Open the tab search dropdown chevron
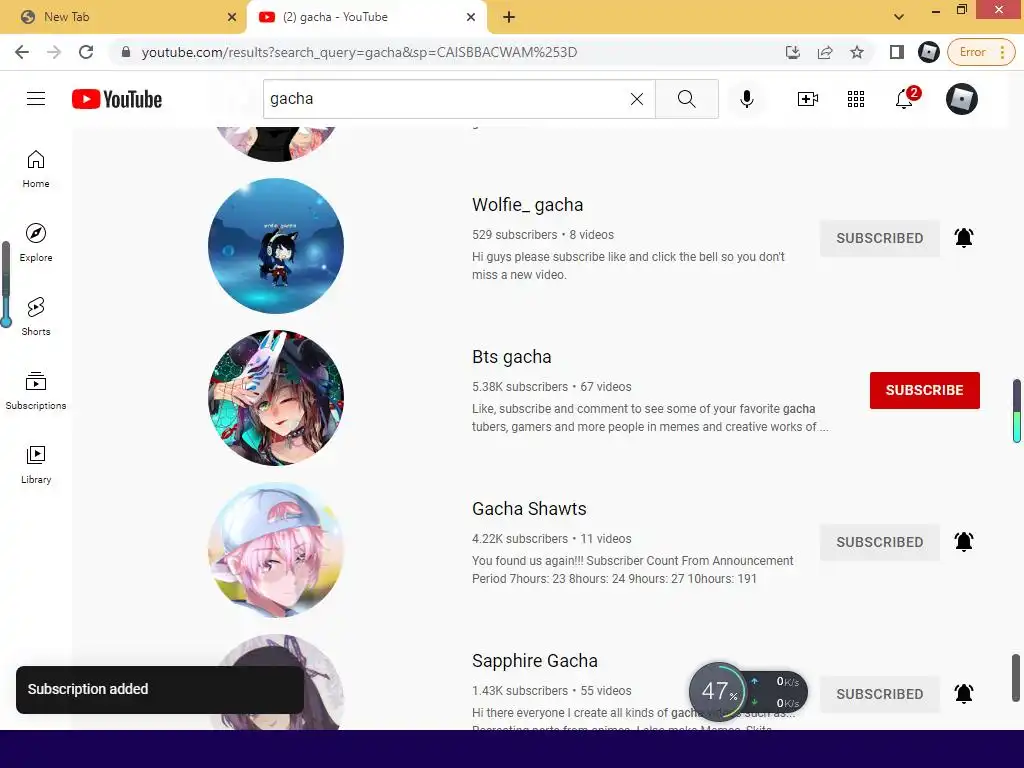1024x768 pixels. point(899,17)
